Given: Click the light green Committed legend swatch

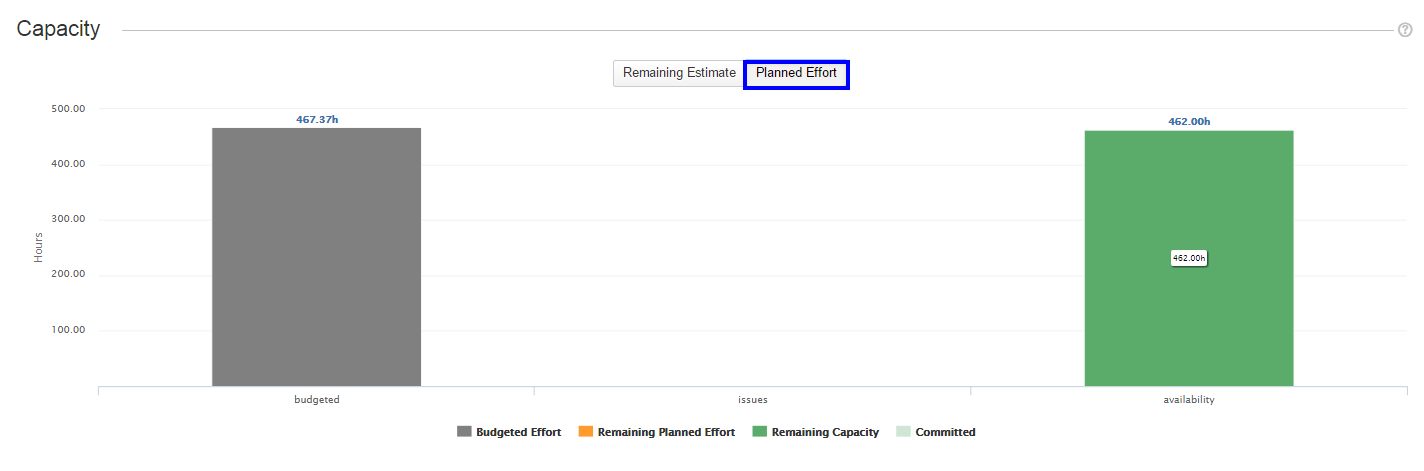Looking at the screenshot, I should pyautogui.click(x=904, y=432).
